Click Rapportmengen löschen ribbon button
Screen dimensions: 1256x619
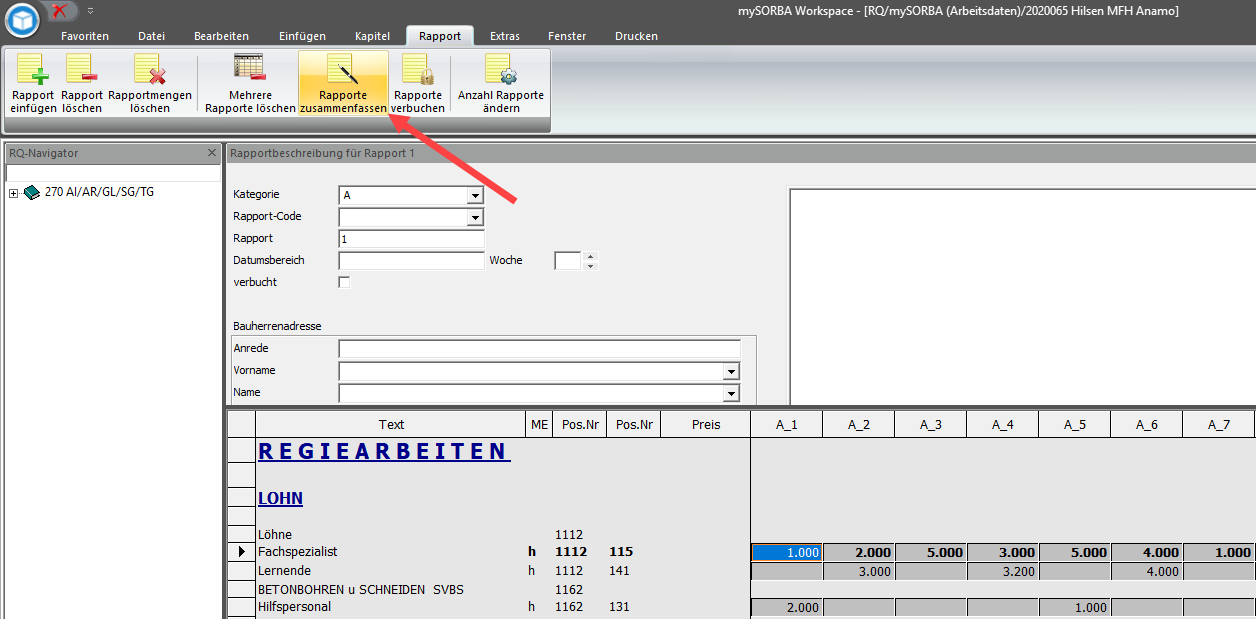(150, 83)
